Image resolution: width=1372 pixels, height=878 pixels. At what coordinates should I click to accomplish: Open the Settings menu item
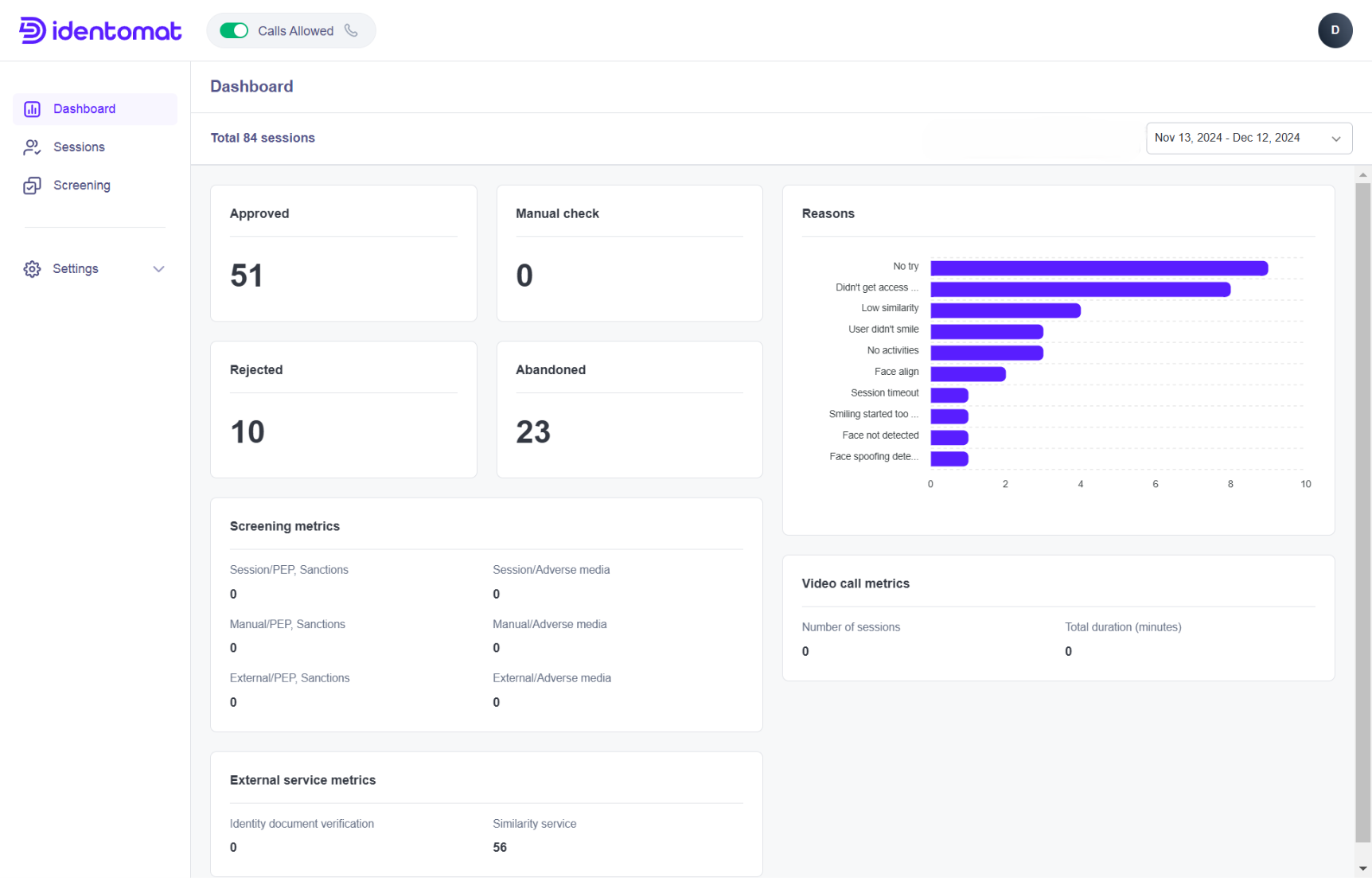95,269
